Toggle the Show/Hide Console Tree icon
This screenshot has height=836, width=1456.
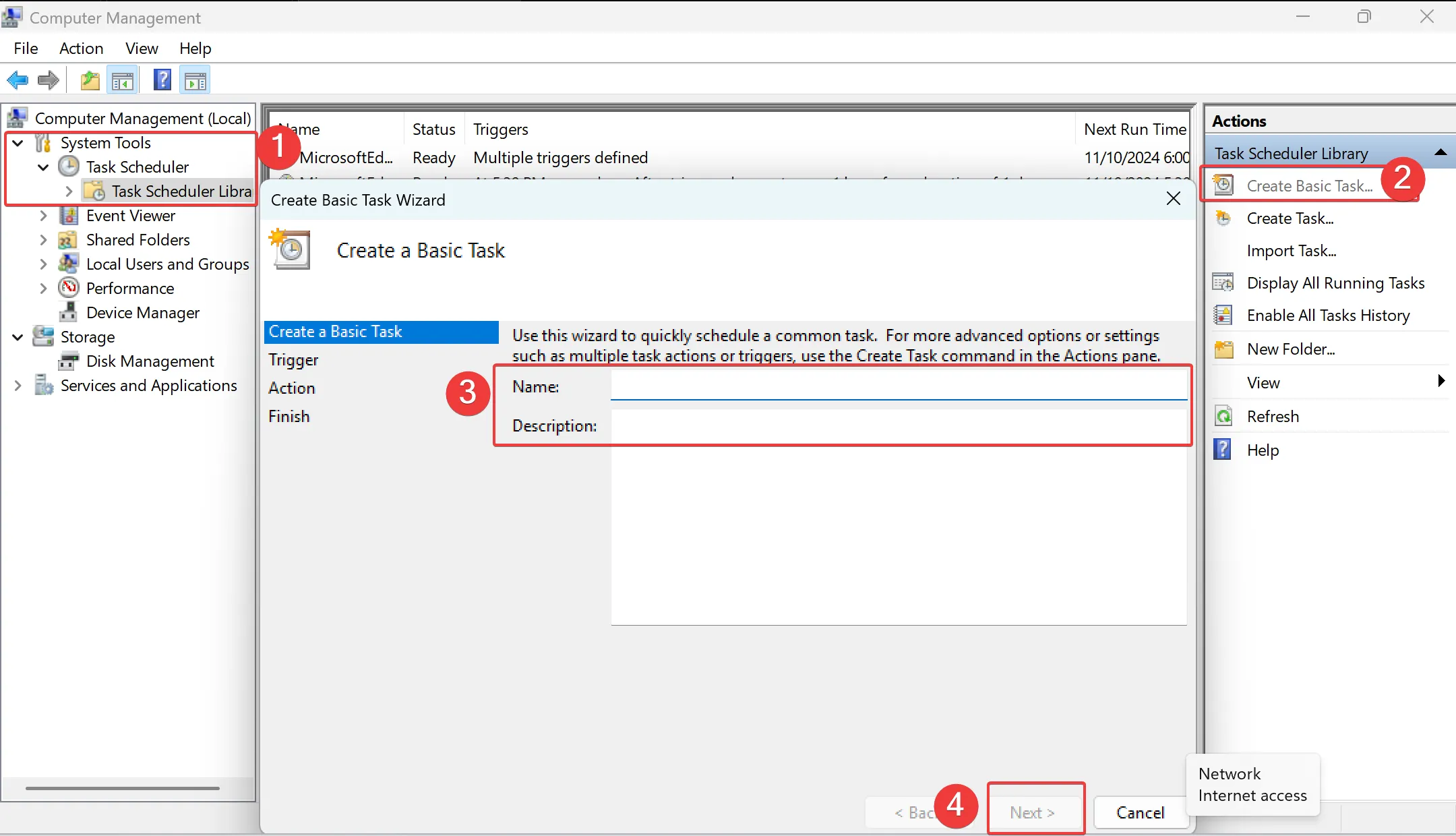122,80
